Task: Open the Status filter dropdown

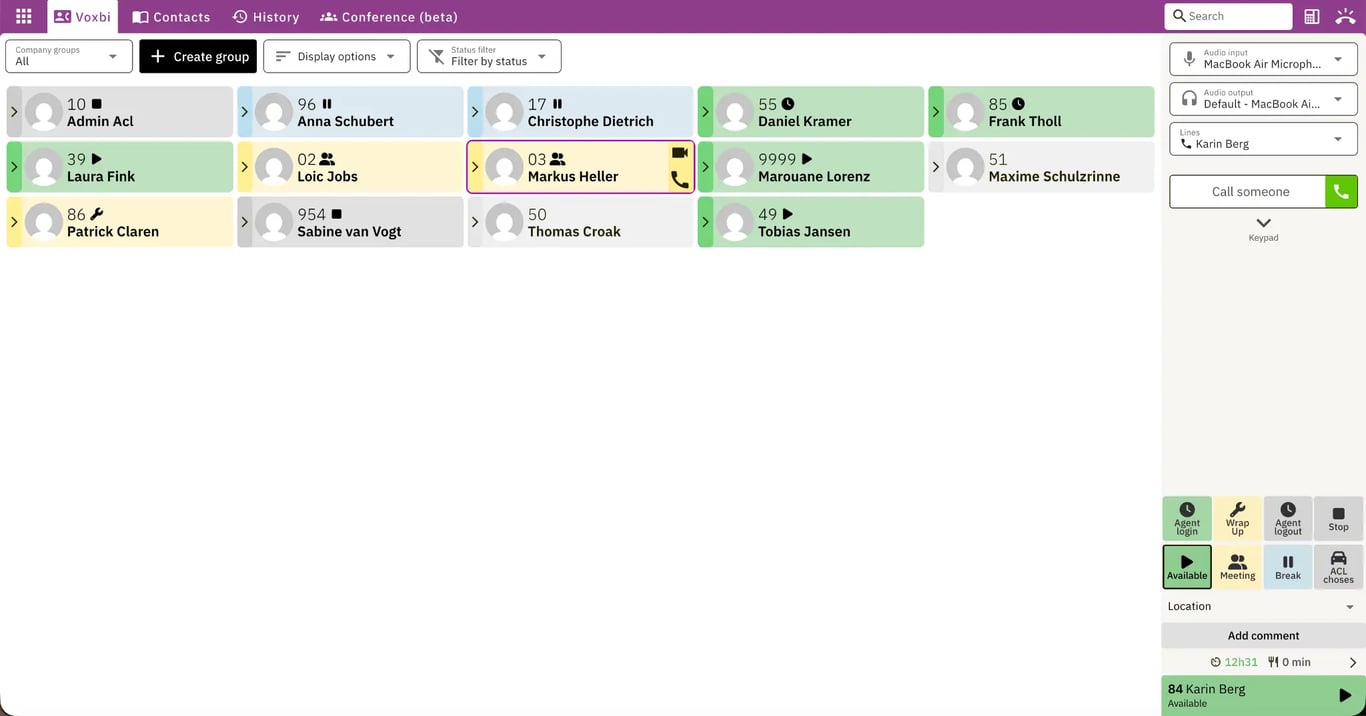Action: pos(489,56)
